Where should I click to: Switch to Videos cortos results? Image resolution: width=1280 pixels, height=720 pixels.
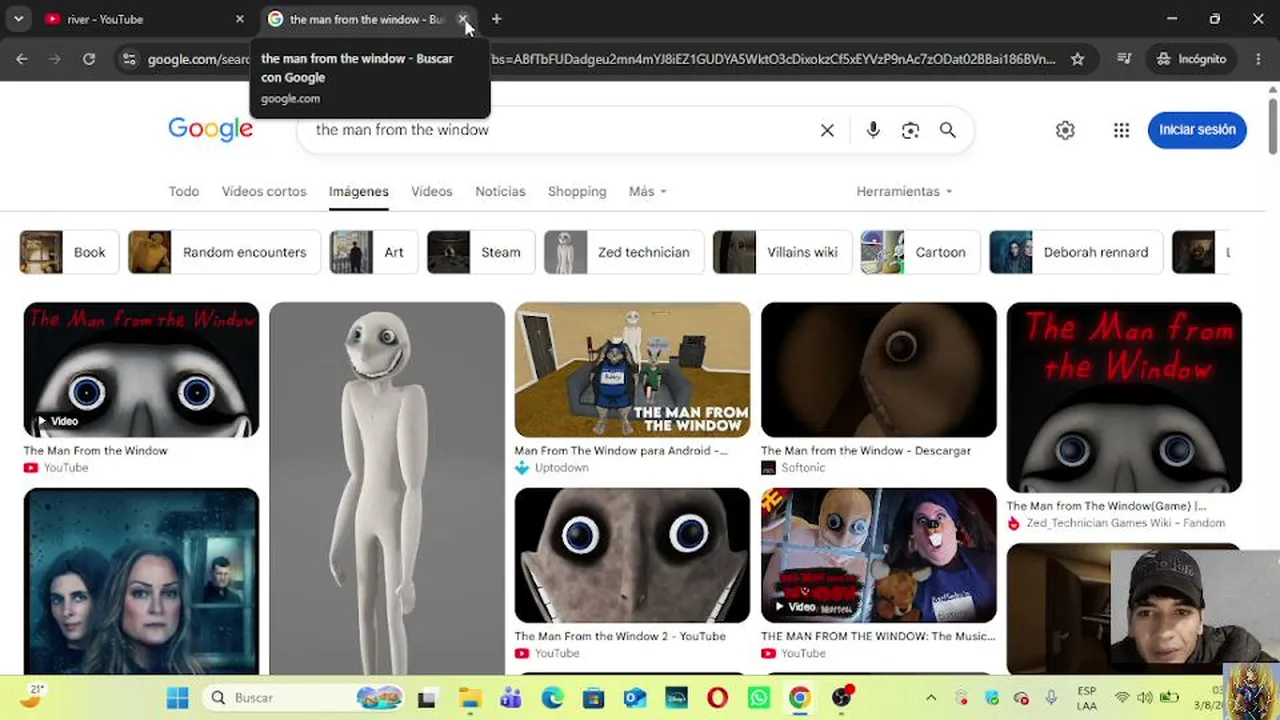pyautogui.click(x=264, y=191)
